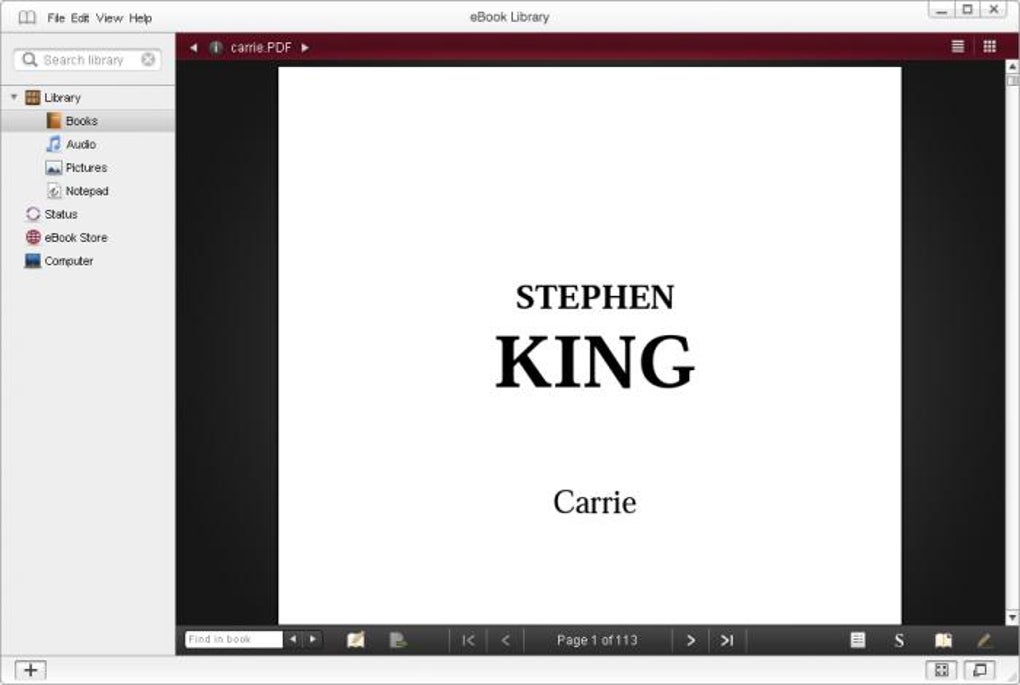The height and width of the screenshot is (685, 1020).
Task: Select Pictures in the sidebar
Action: pyautogui.click(x=86, y=168)
